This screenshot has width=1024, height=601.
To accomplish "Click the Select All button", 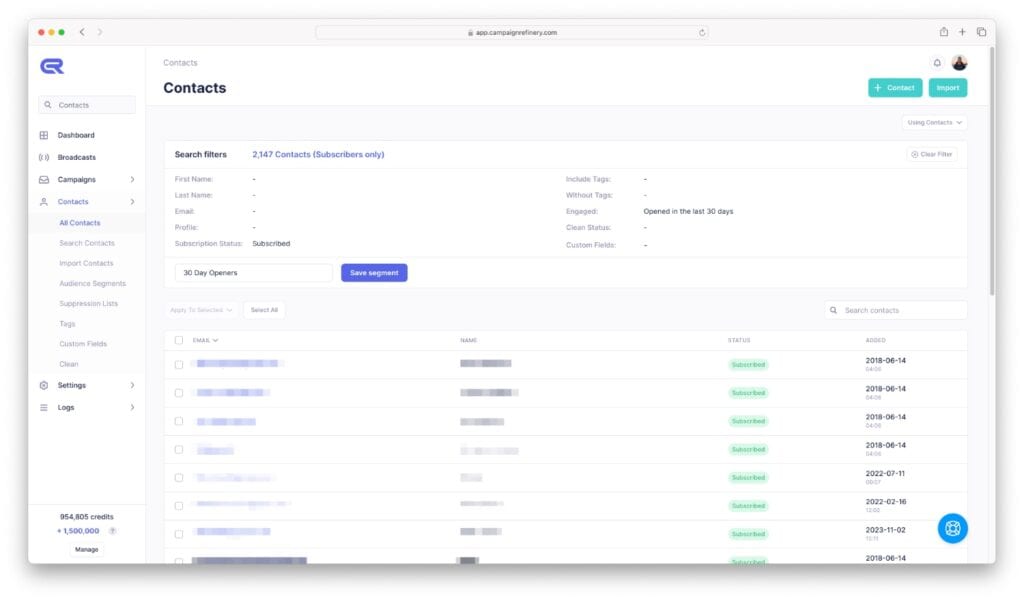I will pyautogui.click(x=264, y=310).
